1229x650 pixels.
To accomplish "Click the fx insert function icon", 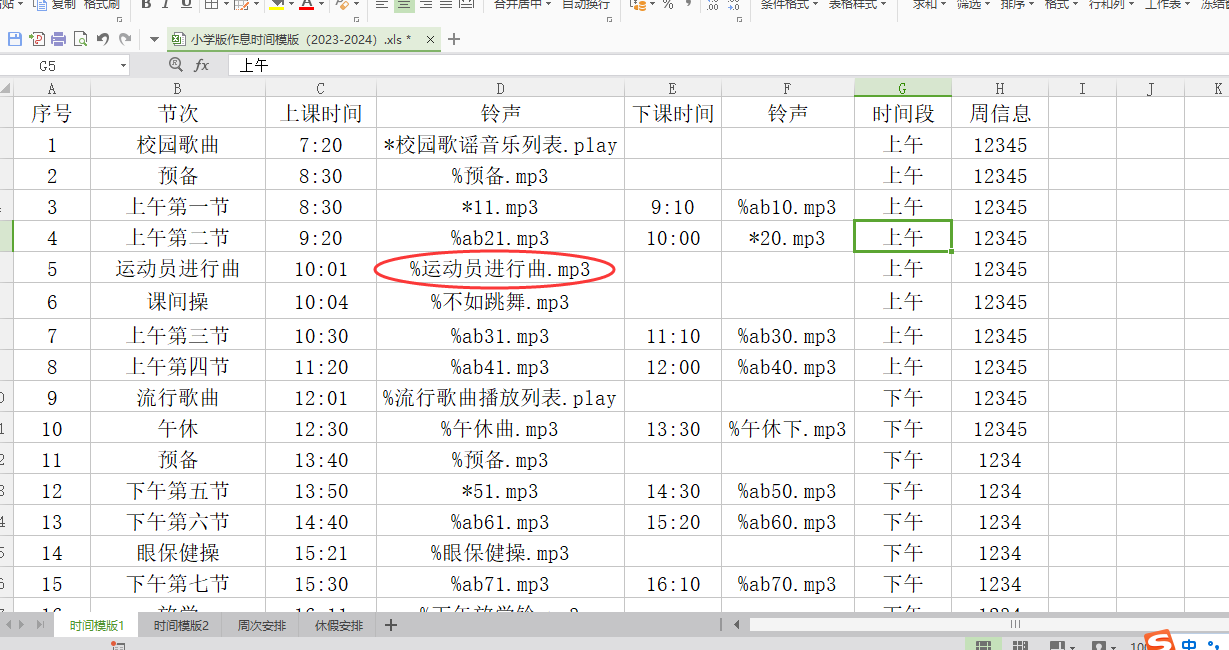I will [x=201, y=65].
